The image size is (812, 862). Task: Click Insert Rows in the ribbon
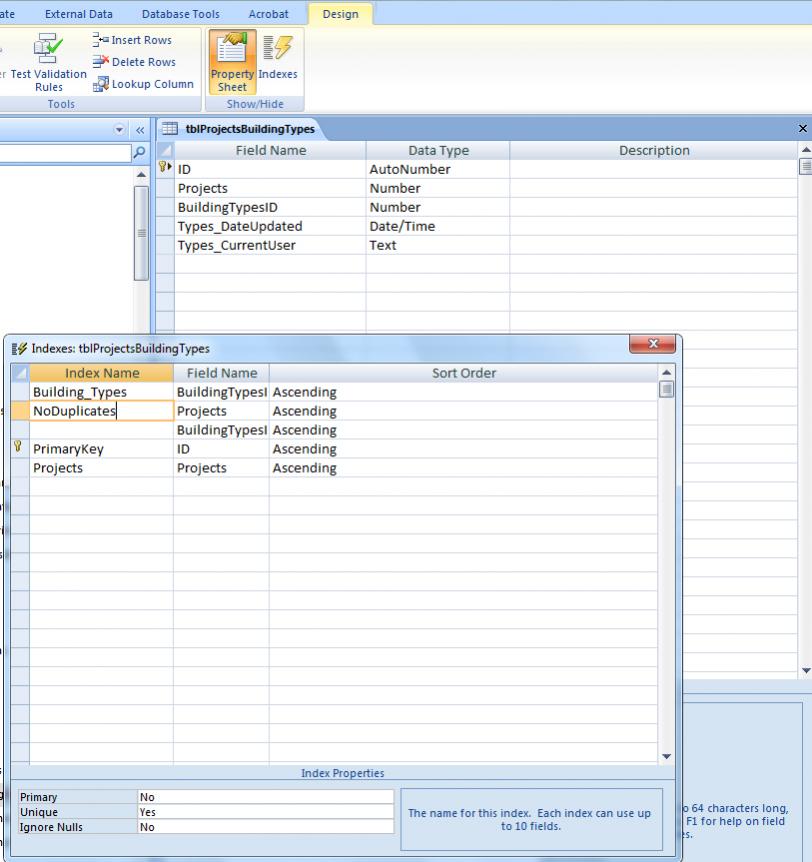(x=132, y=40)
